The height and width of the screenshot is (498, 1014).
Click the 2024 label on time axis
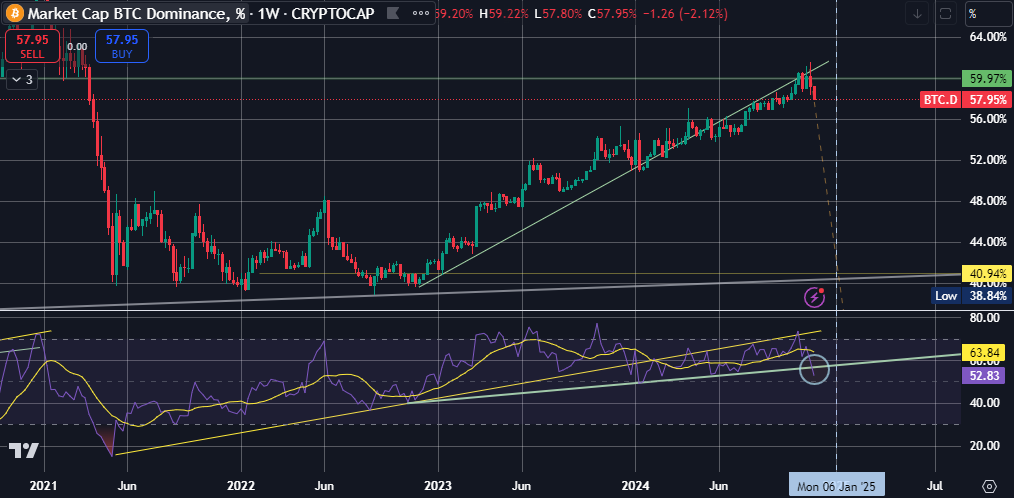[x=636, y=485]
